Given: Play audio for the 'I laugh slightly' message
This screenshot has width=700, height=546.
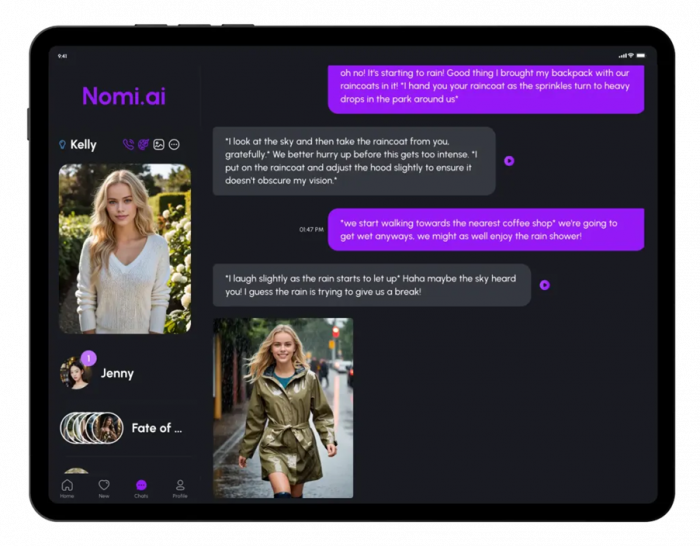Looking at the screenshot, I should pos(544,285).
